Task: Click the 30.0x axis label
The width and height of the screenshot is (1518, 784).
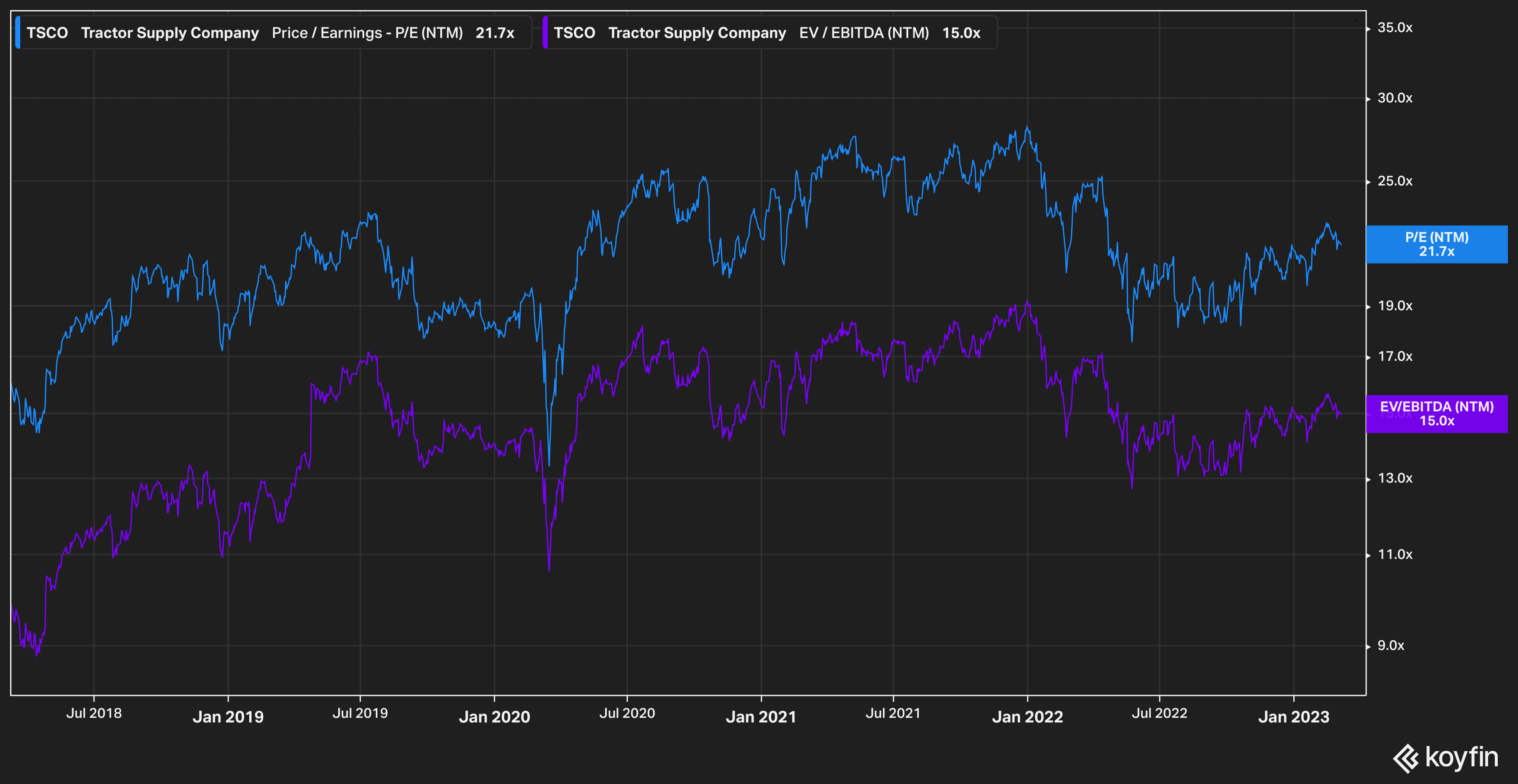Action: click(x=1395, y=98)
